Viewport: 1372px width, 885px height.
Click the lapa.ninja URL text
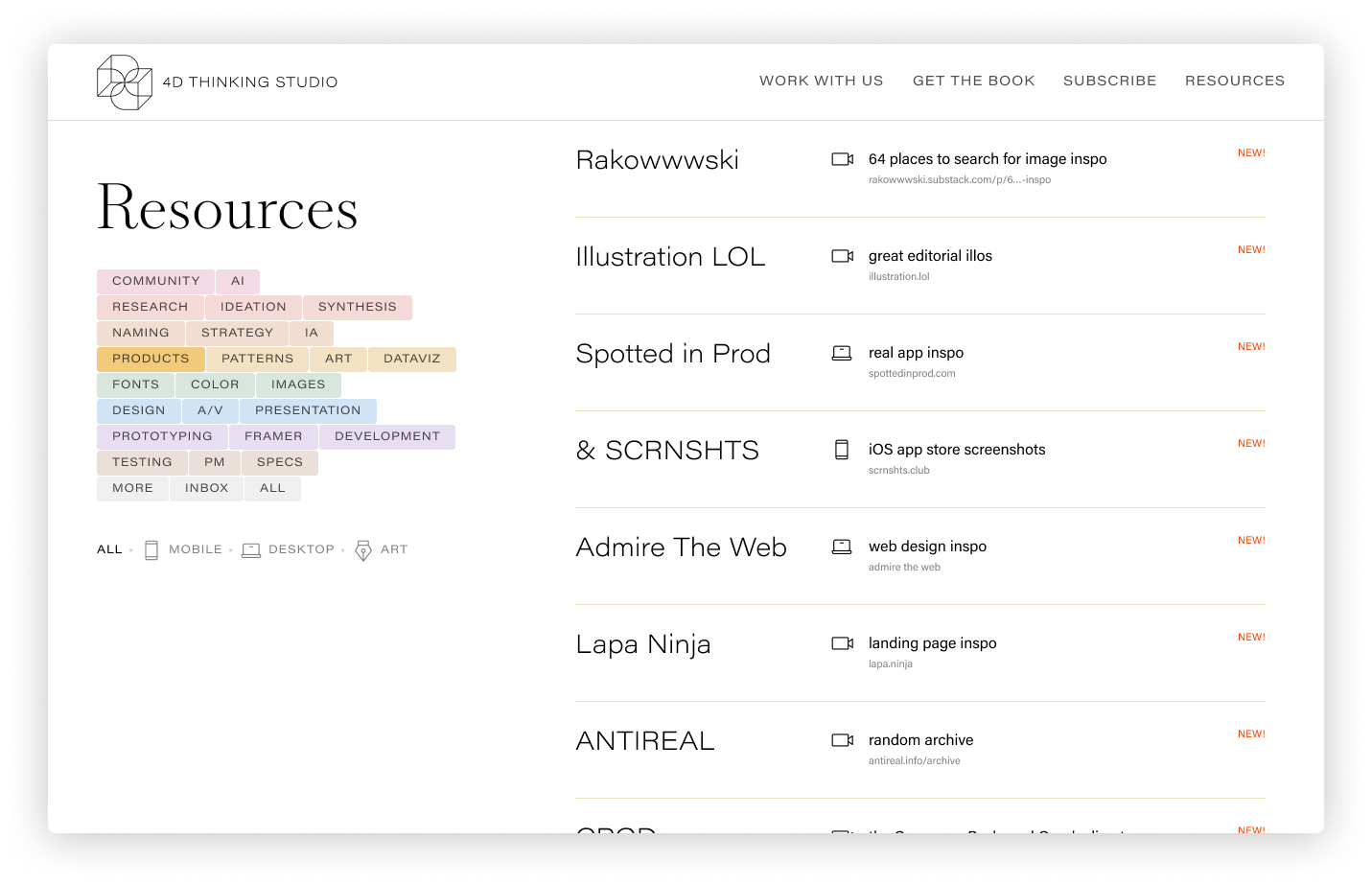891,664
